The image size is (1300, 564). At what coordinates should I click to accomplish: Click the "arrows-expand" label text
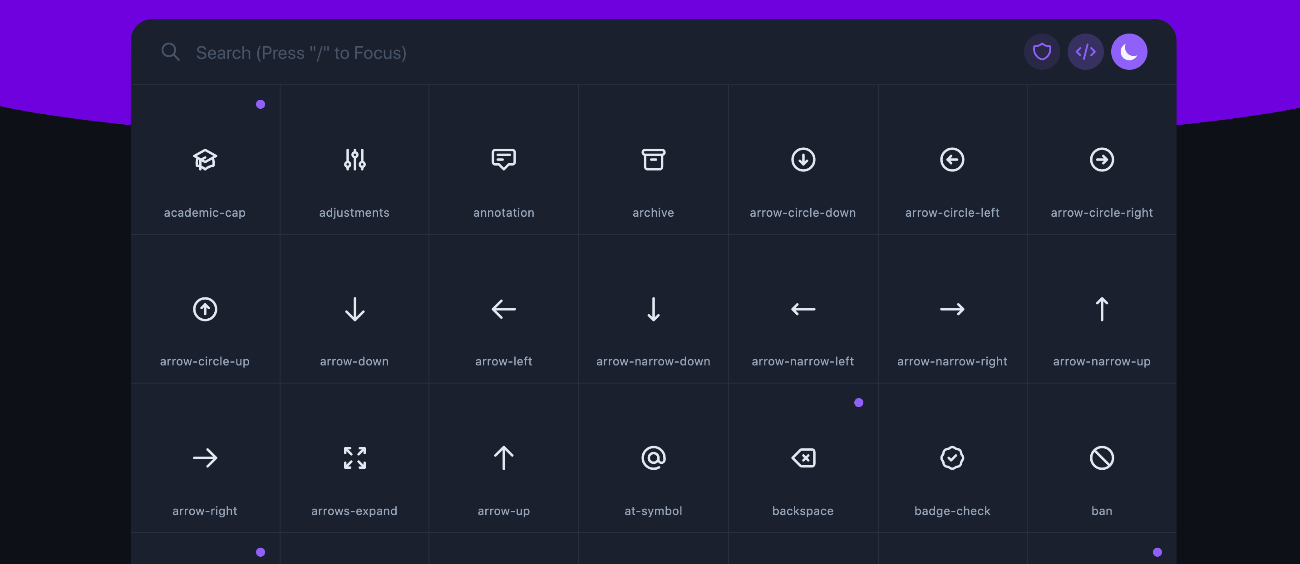[355, 511]
